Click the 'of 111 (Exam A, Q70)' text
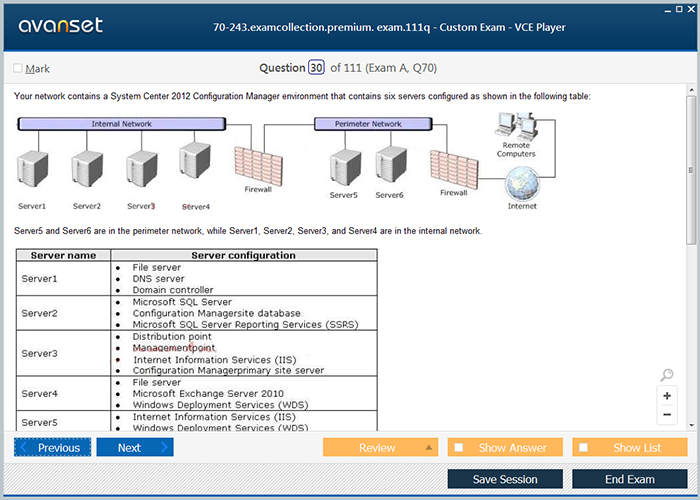Image resolution: width=700 pixels, height=500 pixels. coord(383,68)
